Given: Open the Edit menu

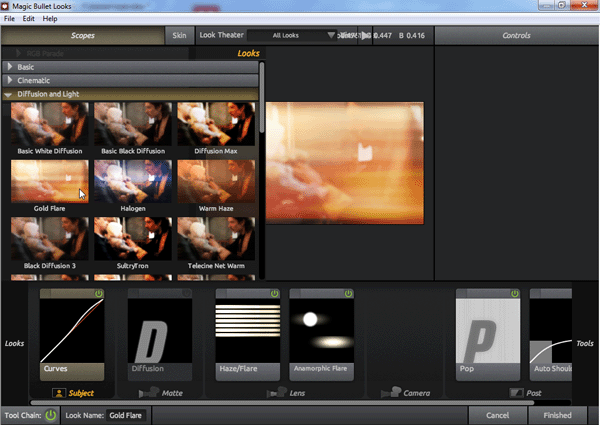Looking at the screenshot, I should (28, 19).
